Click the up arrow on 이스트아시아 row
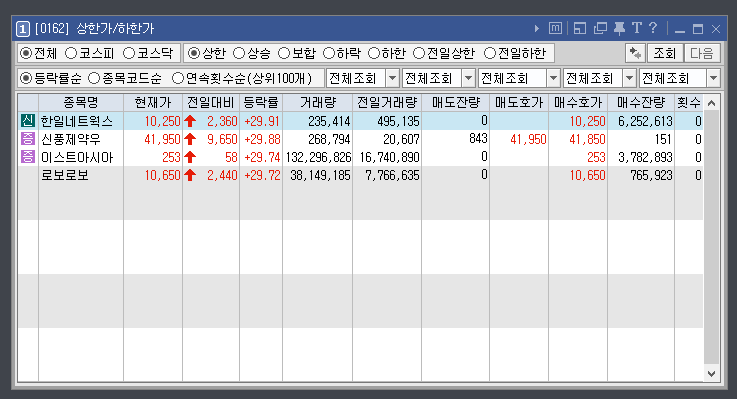 [x=190, y=157]
